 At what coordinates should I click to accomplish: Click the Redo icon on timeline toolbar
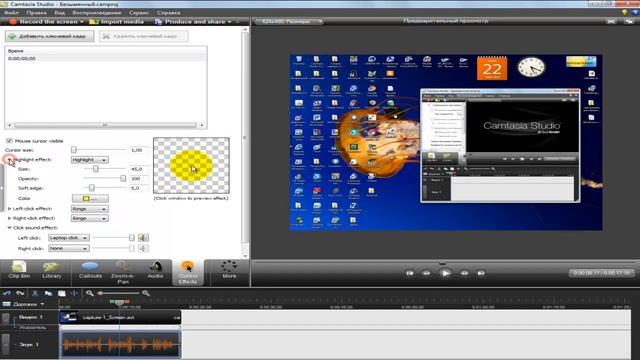(20, 293)
